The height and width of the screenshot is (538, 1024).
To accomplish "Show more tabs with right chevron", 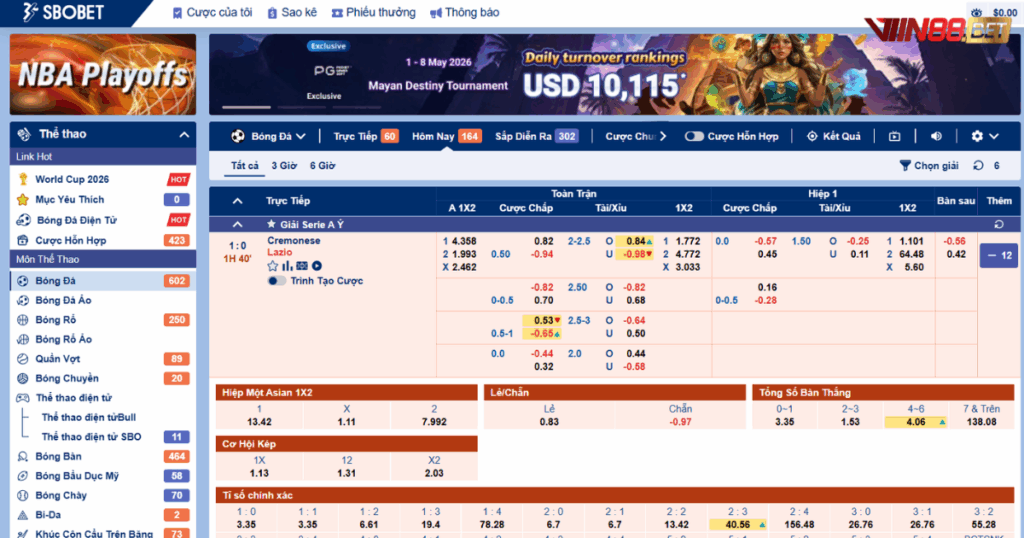I will pyautogui.click(x=663, y=136).
